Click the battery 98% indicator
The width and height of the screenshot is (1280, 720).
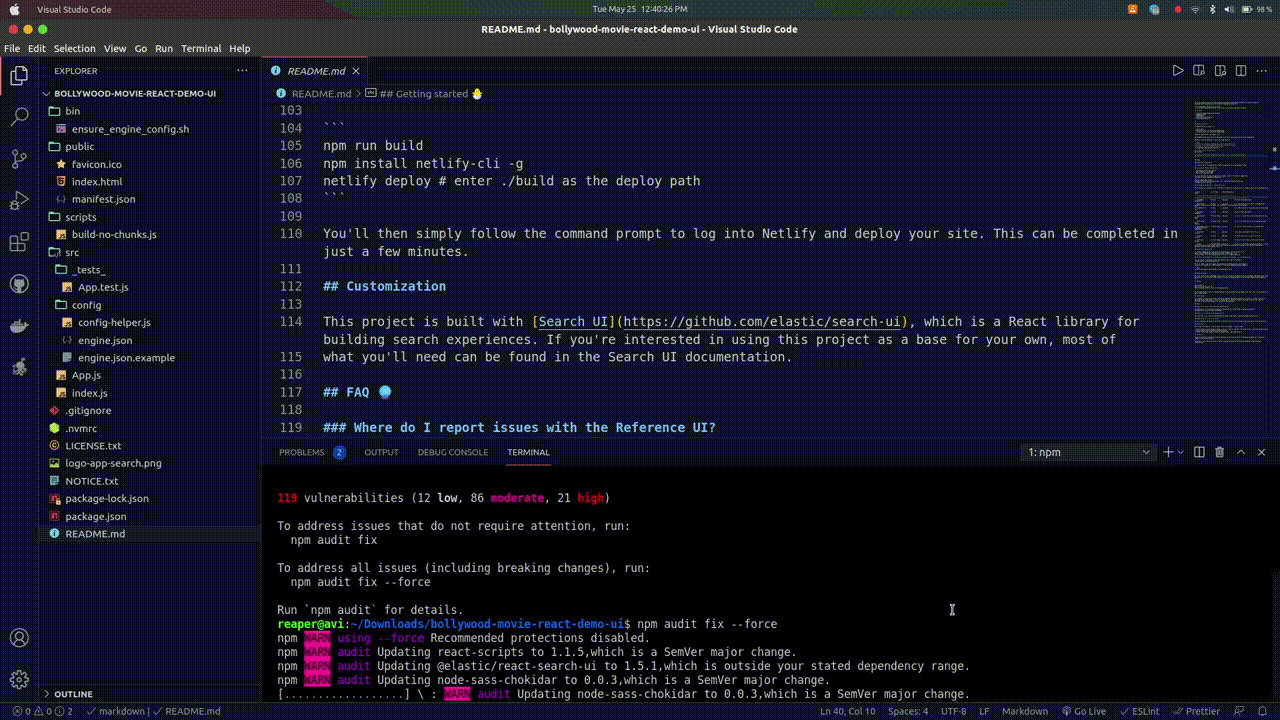click(x=1258, y=9)
